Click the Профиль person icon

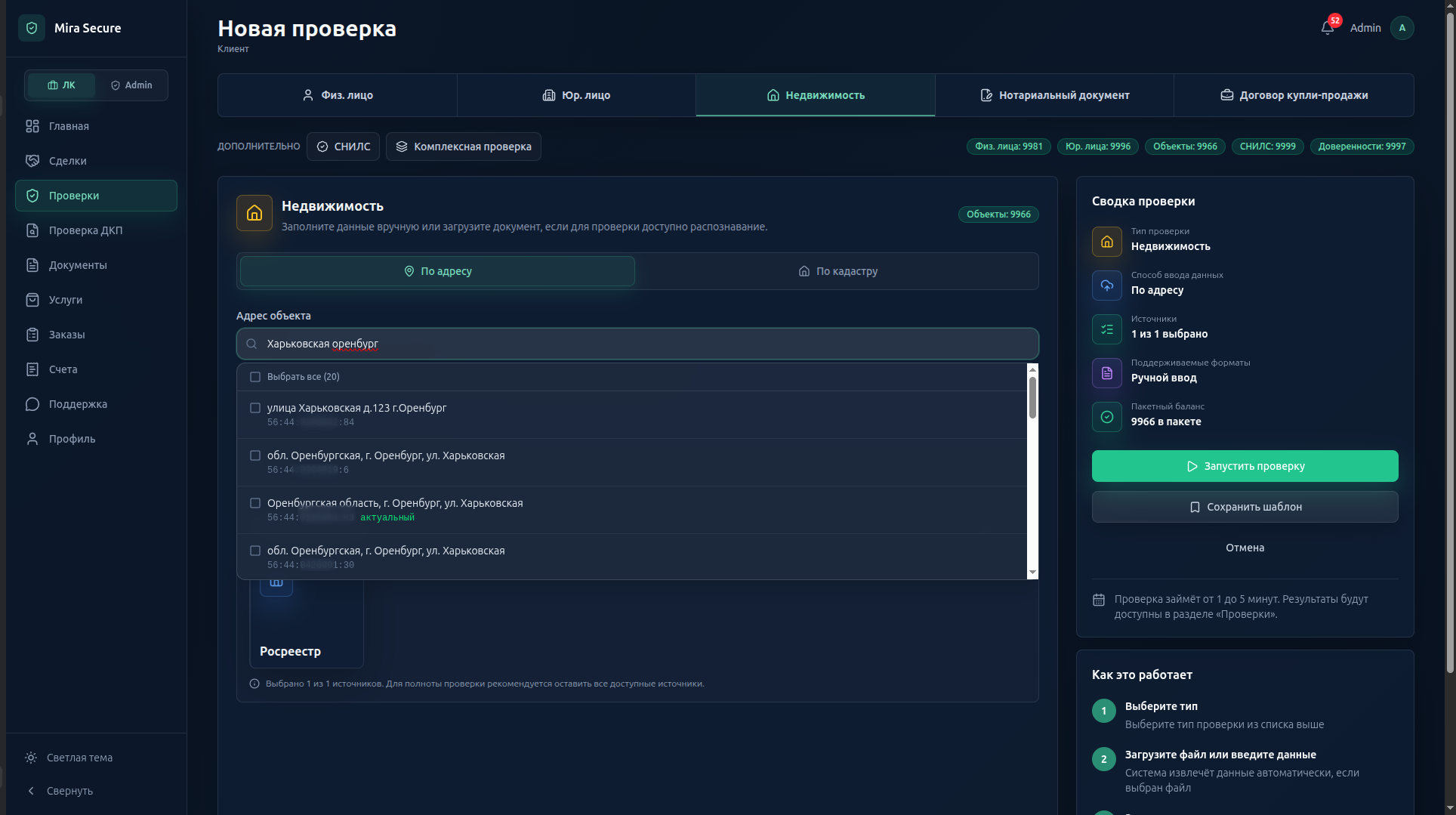pos(32,439)
